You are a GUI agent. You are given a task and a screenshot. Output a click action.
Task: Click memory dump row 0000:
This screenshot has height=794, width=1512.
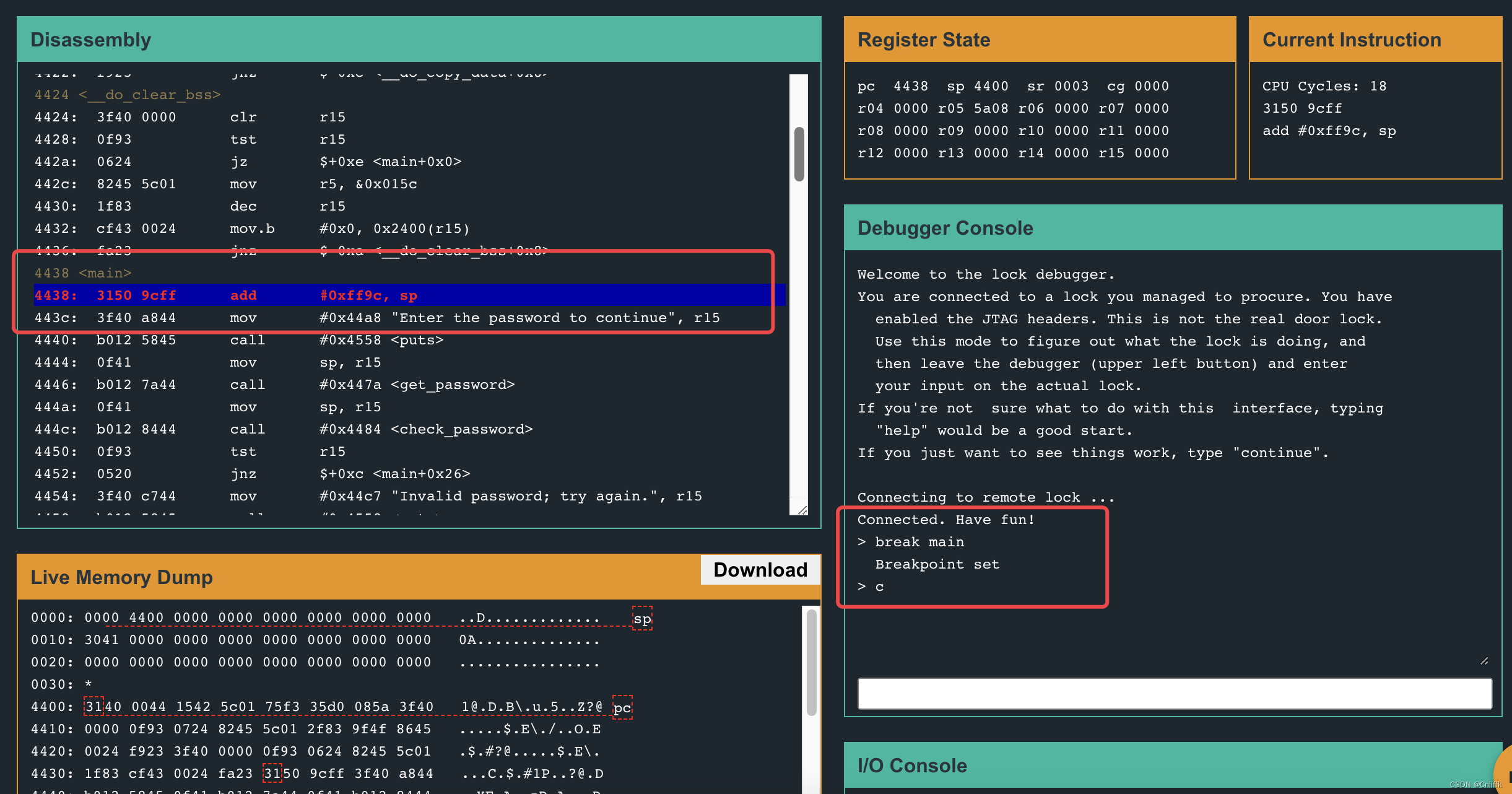pyautogui.click(x=316, y=618)
